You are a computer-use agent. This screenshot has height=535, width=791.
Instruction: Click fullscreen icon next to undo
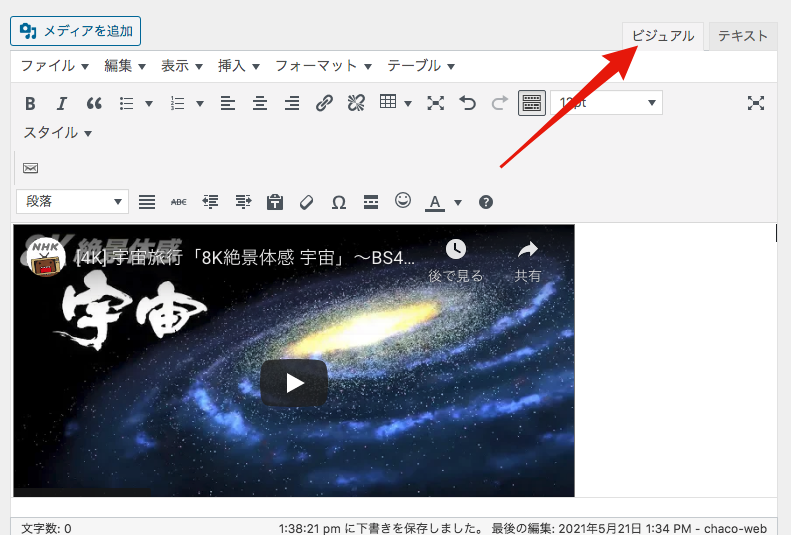(x=435, y=103)
